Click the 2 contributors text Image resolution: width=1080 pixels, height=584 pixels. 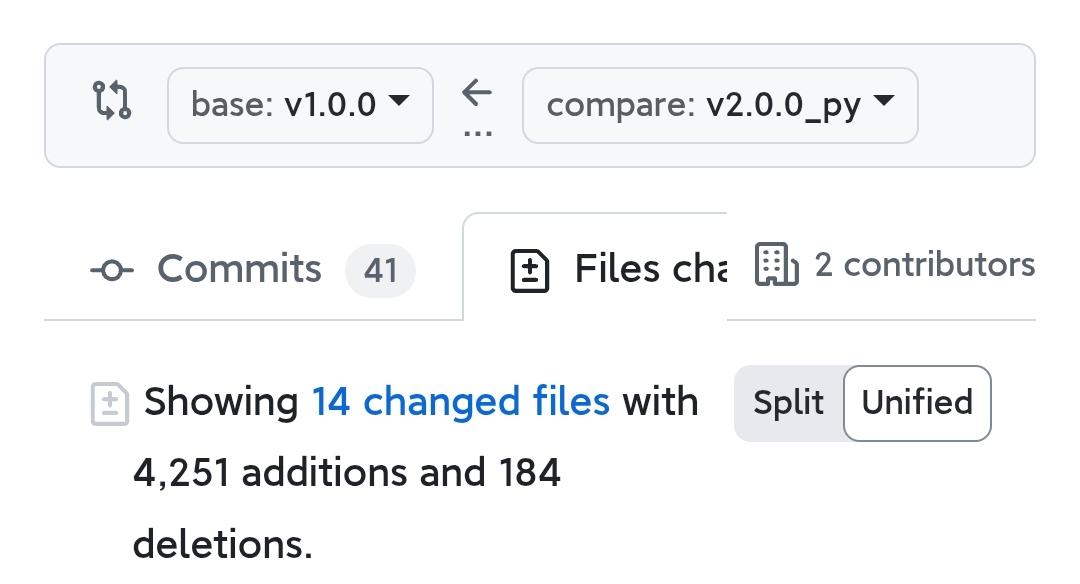(x=924, y=264)
